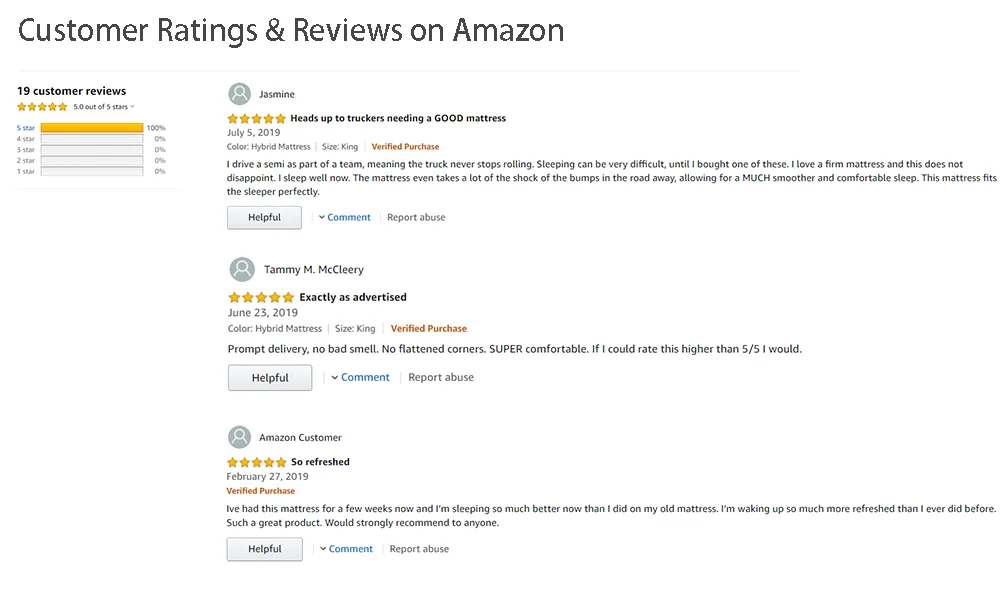Mark Jasmine's review as Helpful
The height and width of the screenshot is (589, 1000).
coord(264,217)
